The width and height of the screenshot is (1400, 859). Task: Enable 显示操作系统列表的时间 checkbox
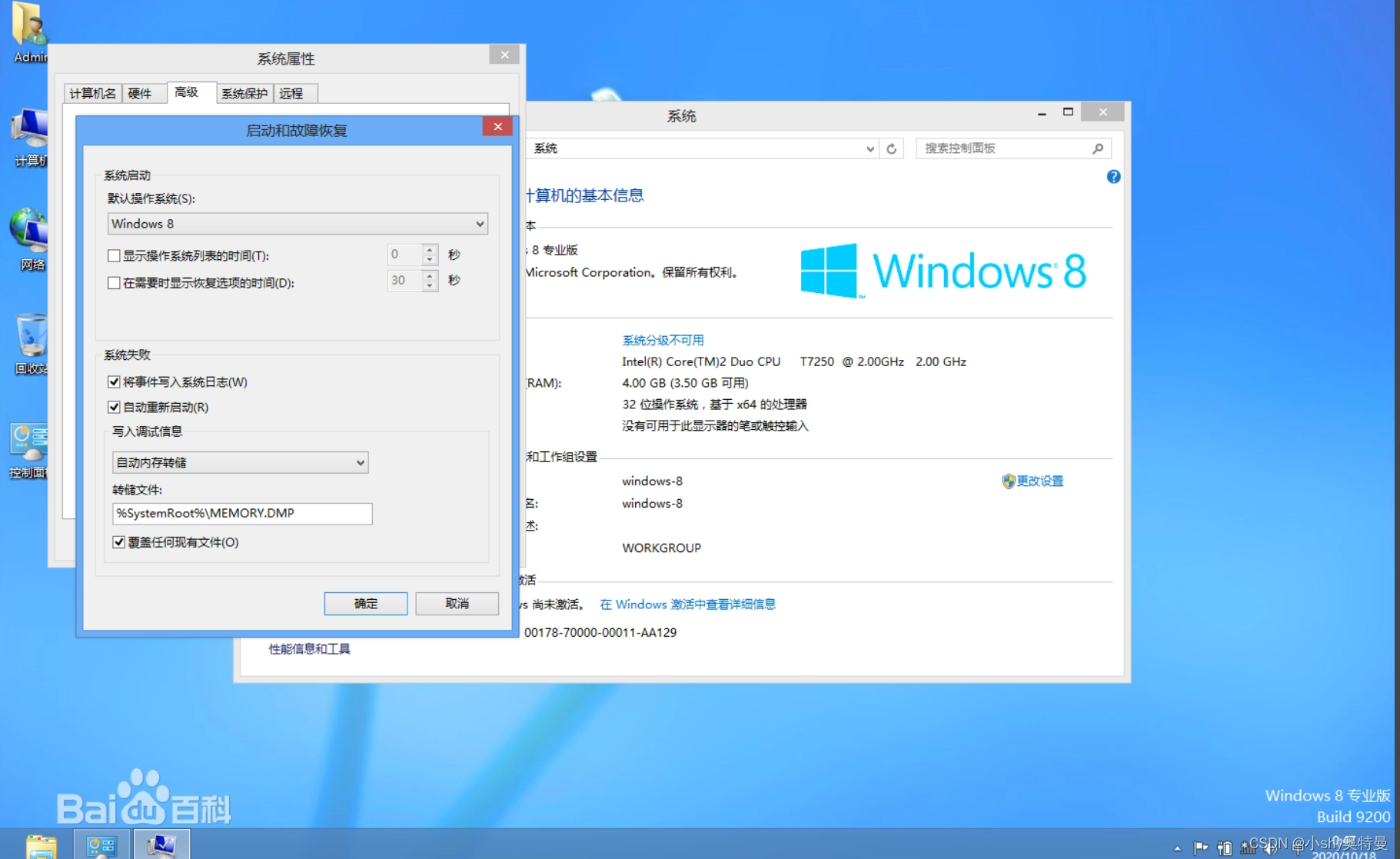point(114,255)
